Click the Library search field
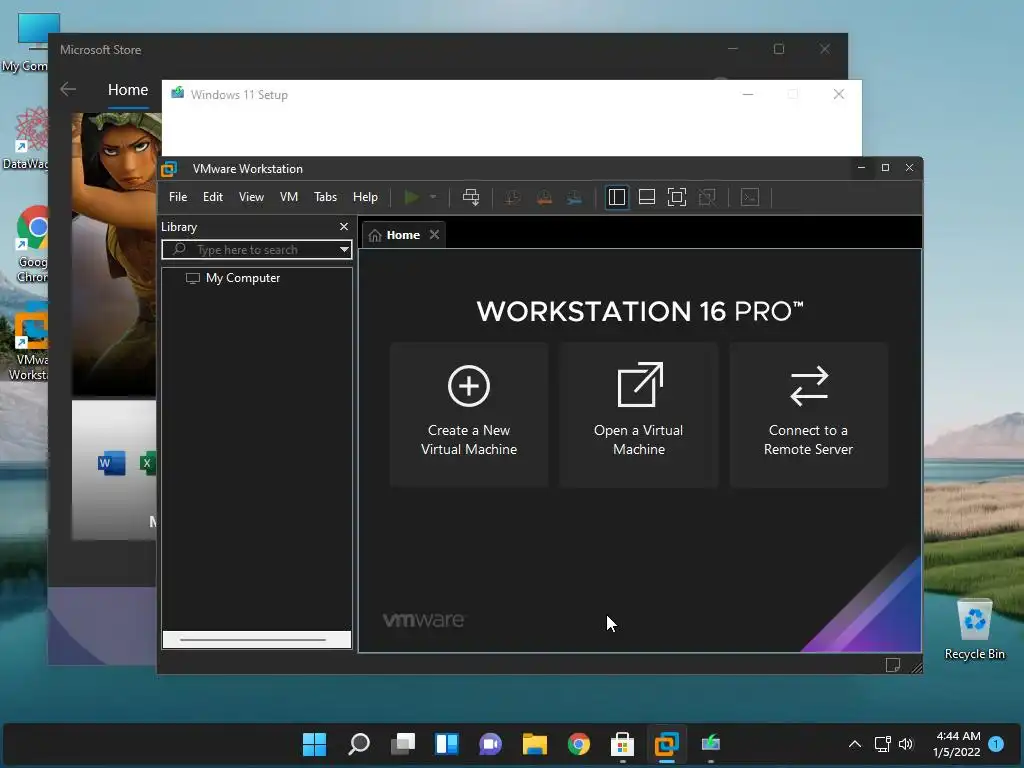1024x768 pixels. (257, 249)
